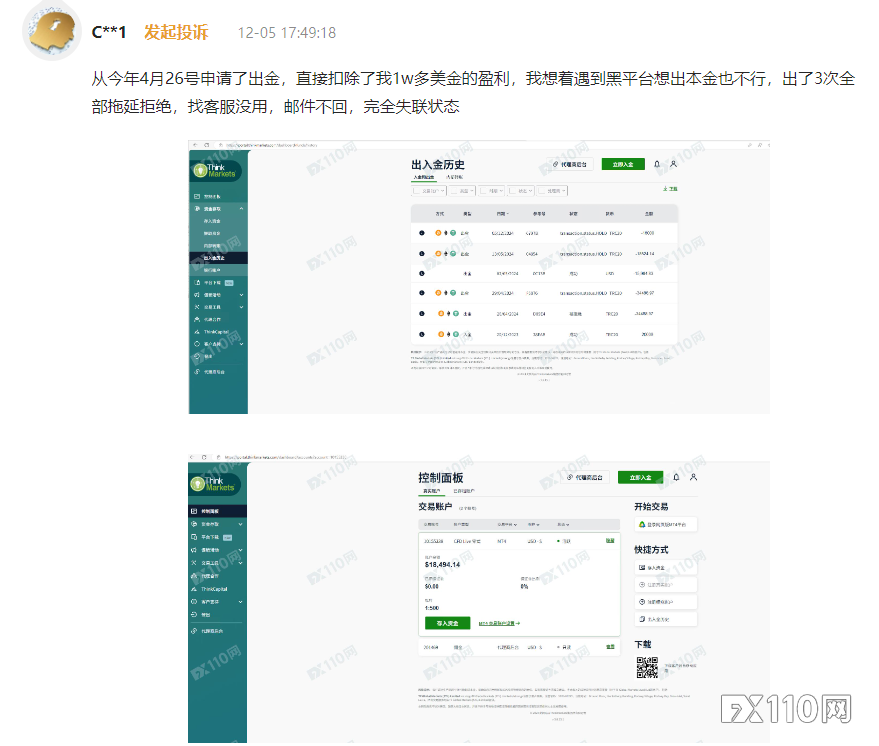Click the download link above history table
This screenshot has height=746, width=879.
670,189
